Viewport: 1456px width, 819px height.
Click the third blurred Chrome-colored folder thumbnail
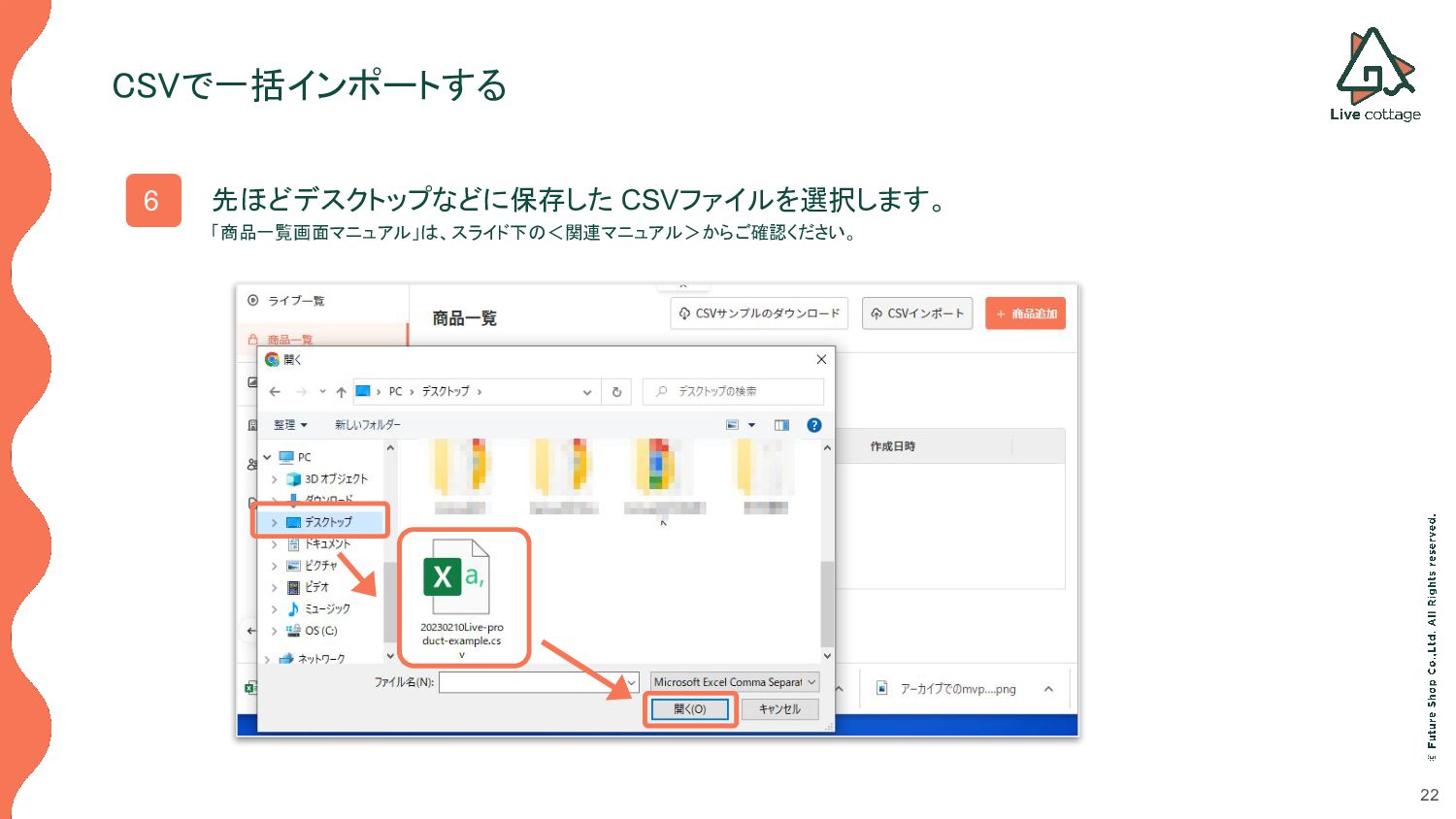pos(664,475)
